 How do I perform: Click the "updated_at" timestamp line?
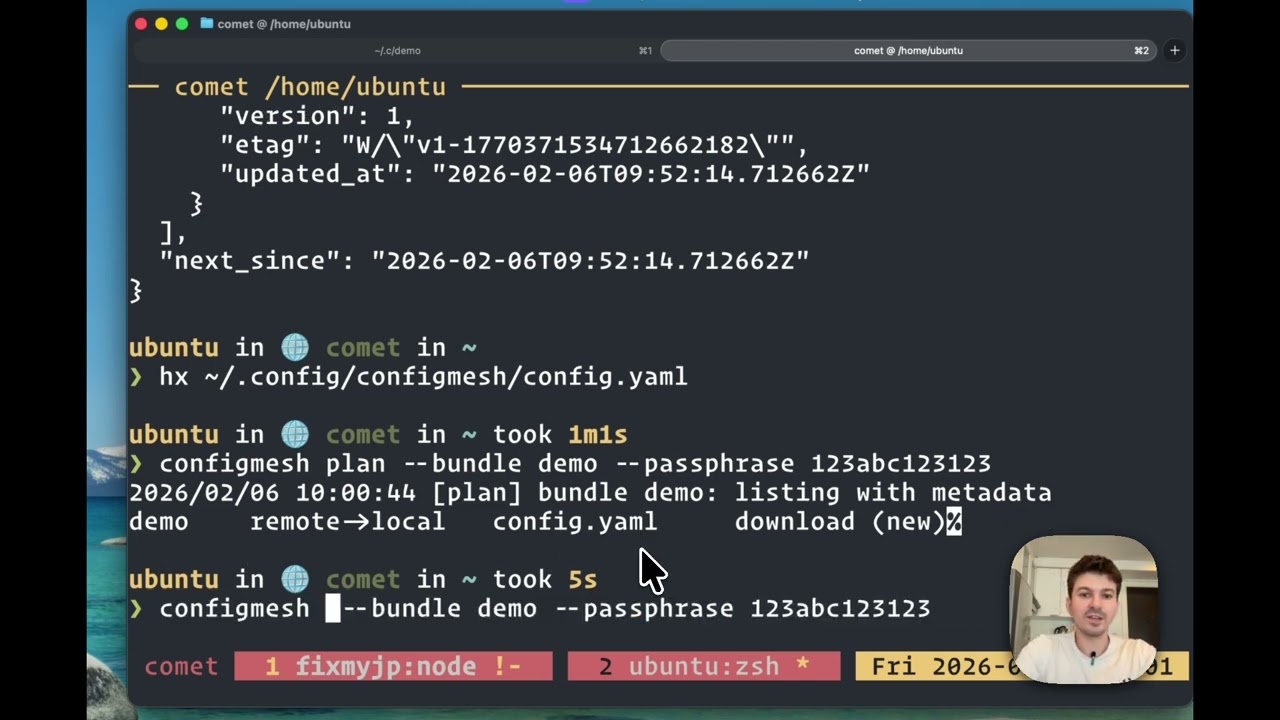pos(545,174)
